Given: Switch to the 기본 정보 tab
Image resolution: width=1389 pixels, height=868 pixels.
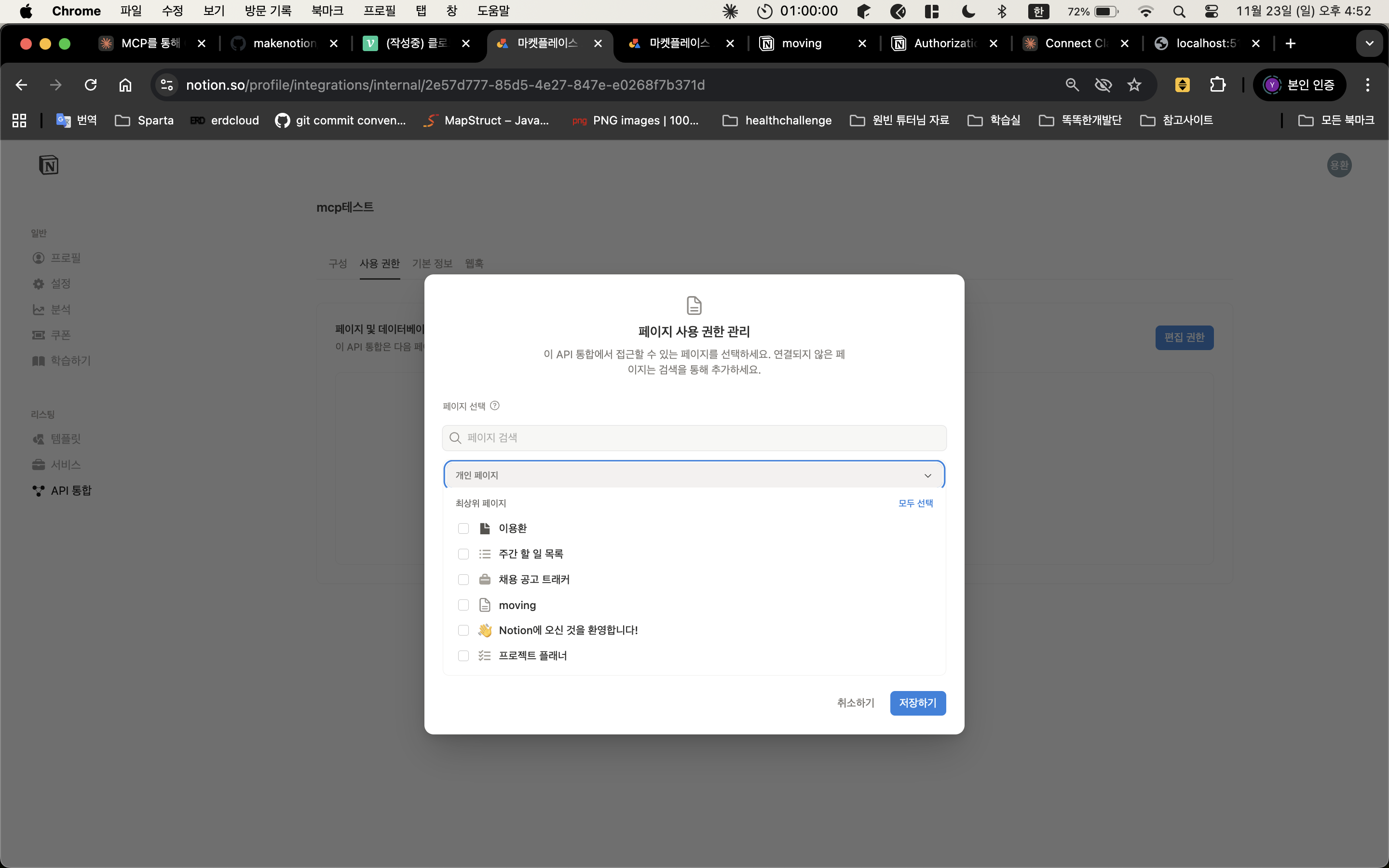Looking at the screenshot, I should pos(432,263).
